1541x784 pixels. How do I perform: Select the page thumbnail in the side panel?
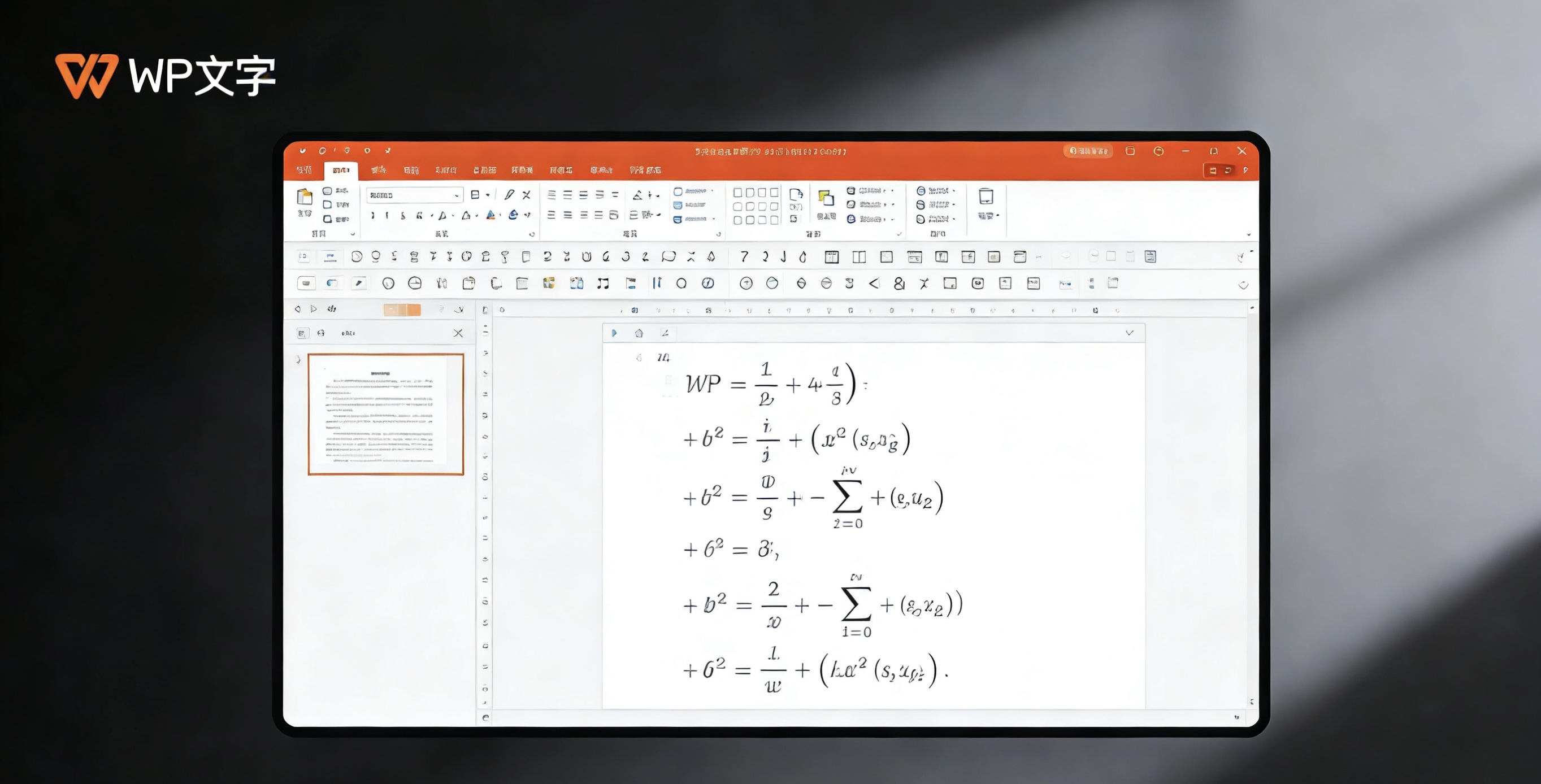pos(386,414)
